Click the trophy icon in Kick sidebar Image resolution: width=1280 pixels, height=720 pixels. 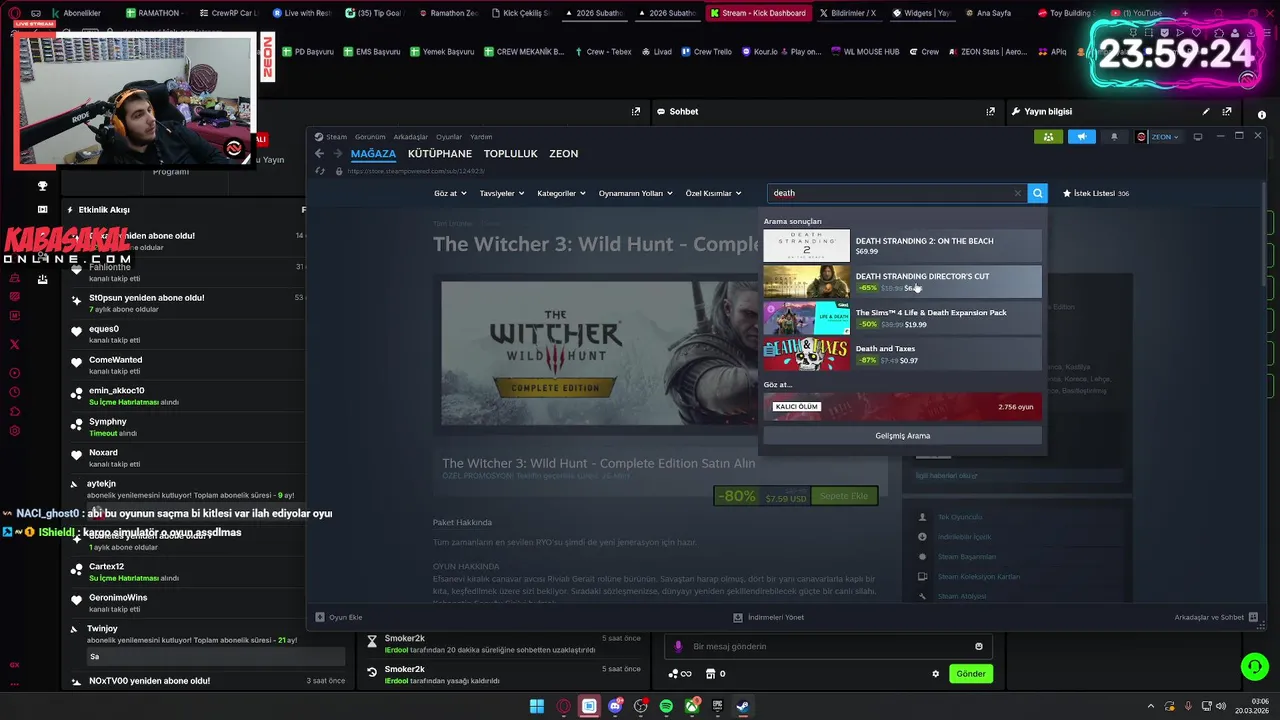point(42,186)
